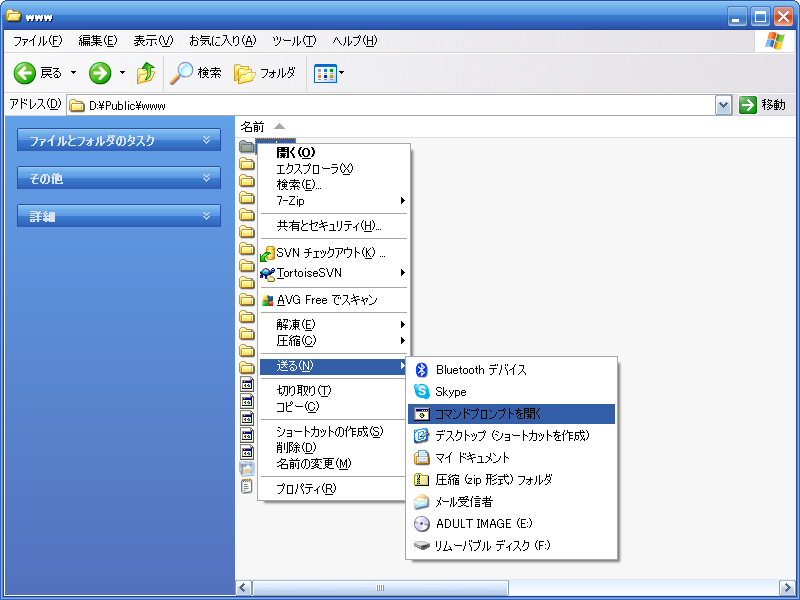The image size is (800, 600).
Task: Click the address bar folder icon
Action: 77,106
